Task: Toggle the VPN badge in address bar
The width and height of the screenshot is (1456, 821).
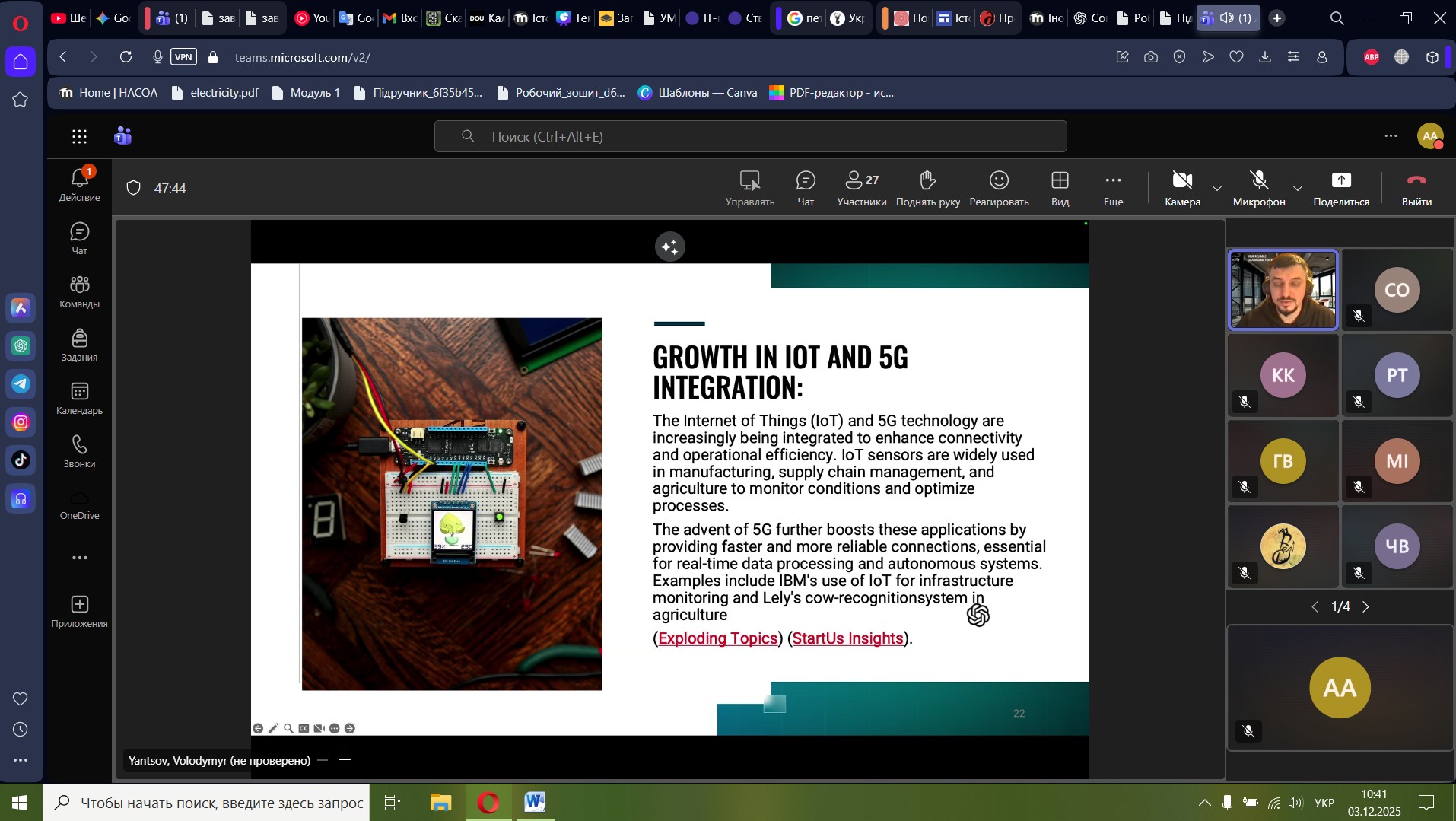Action: point(183,57)
